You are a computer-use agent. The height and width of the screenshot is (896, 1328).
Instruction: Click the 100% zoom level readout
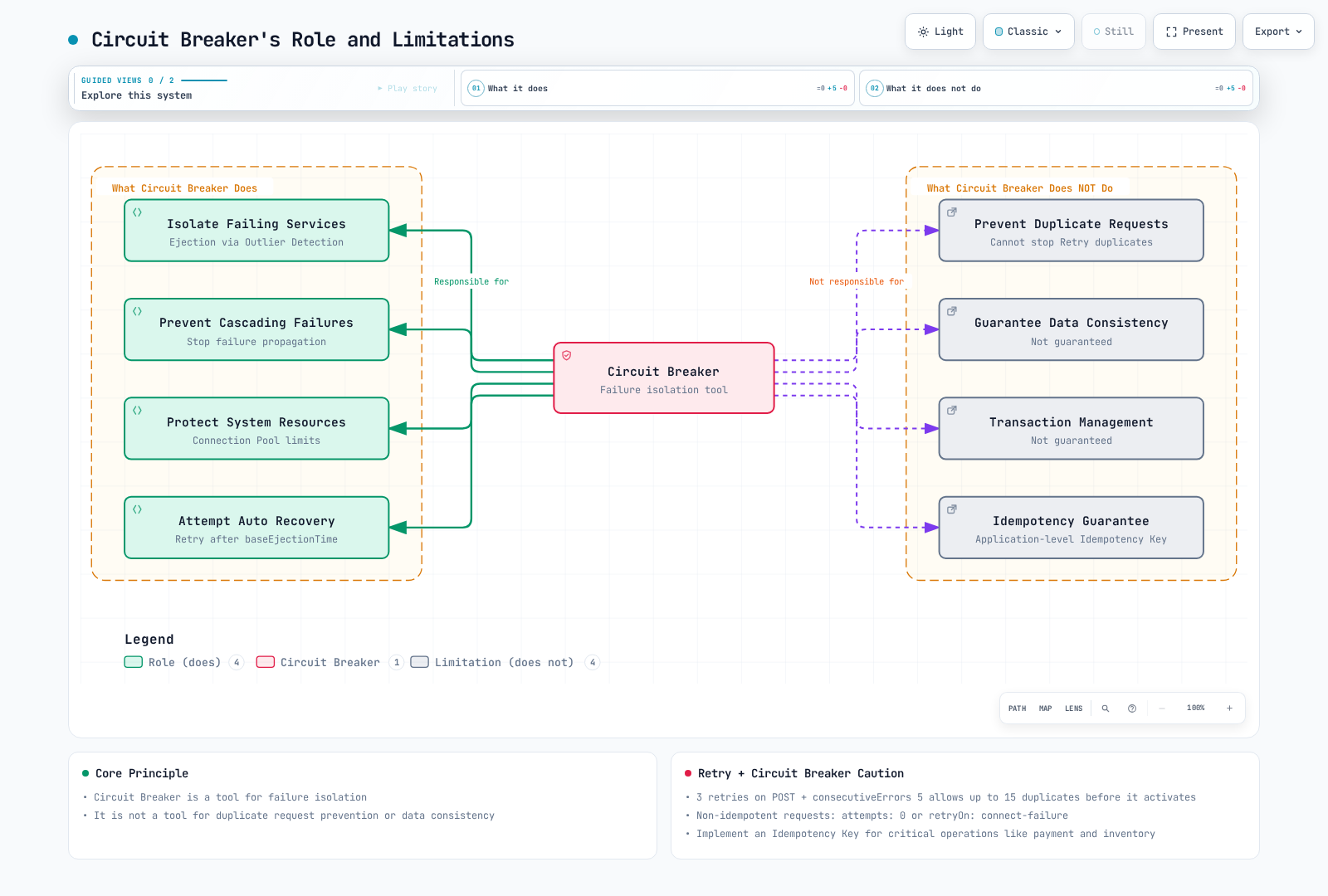pyautogui.click(x=1195, y=708)
